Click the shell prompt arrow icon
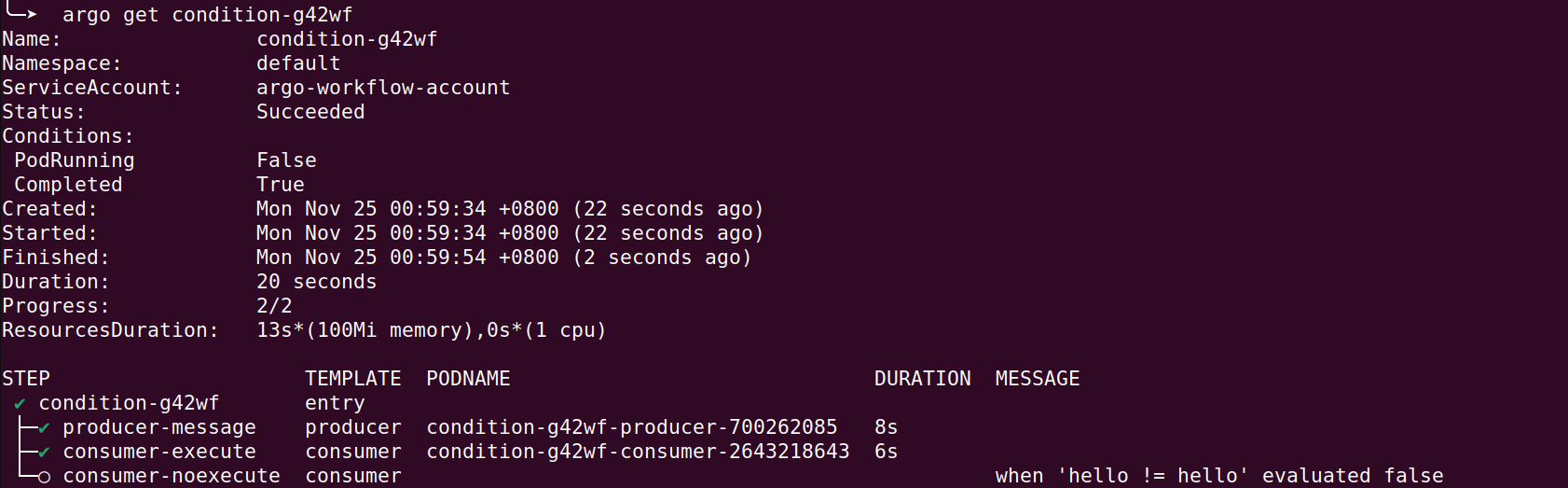 [21, 13]
